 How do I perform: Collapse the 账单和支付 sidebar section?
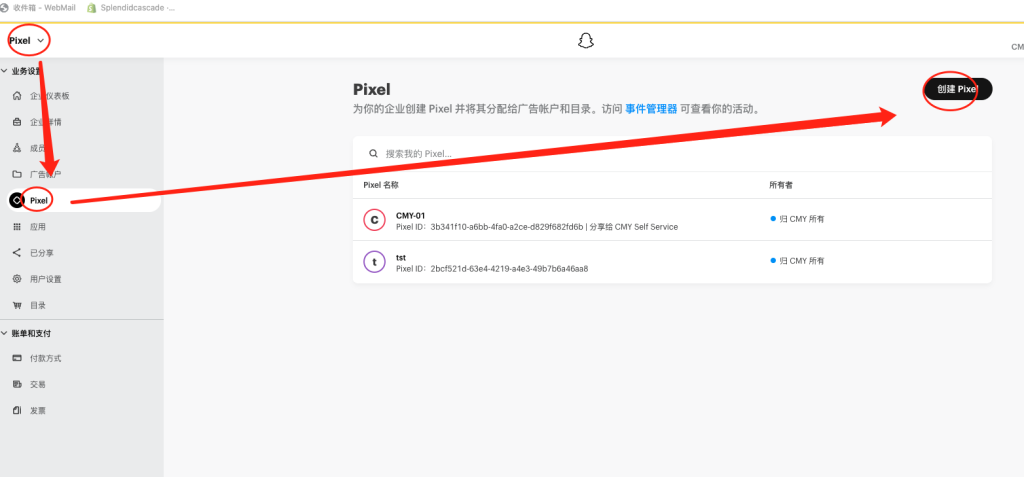(4, 333)
